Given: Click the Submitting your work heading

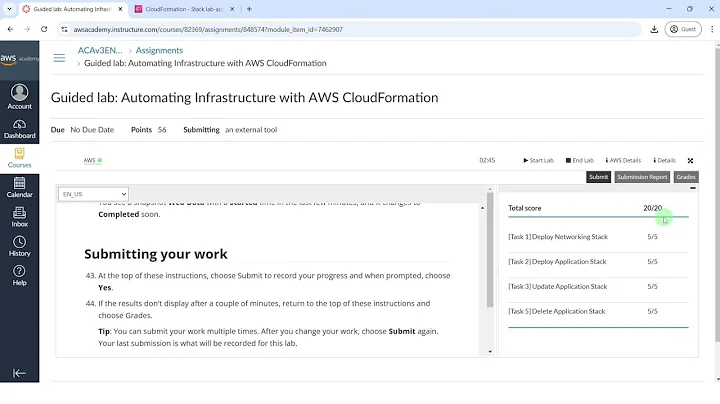Looking at the screenshot, I should click(x=156, y=254).
